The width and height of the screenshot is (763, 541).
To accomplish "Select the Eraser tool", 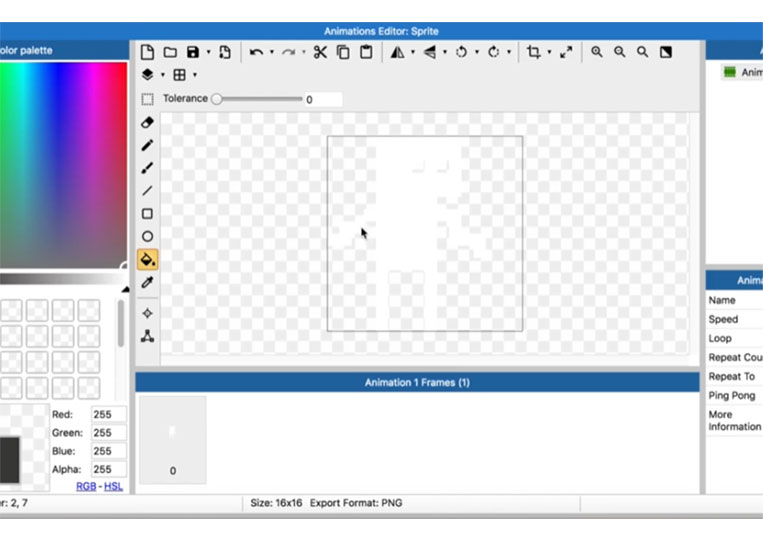I will tap(147, 122).
